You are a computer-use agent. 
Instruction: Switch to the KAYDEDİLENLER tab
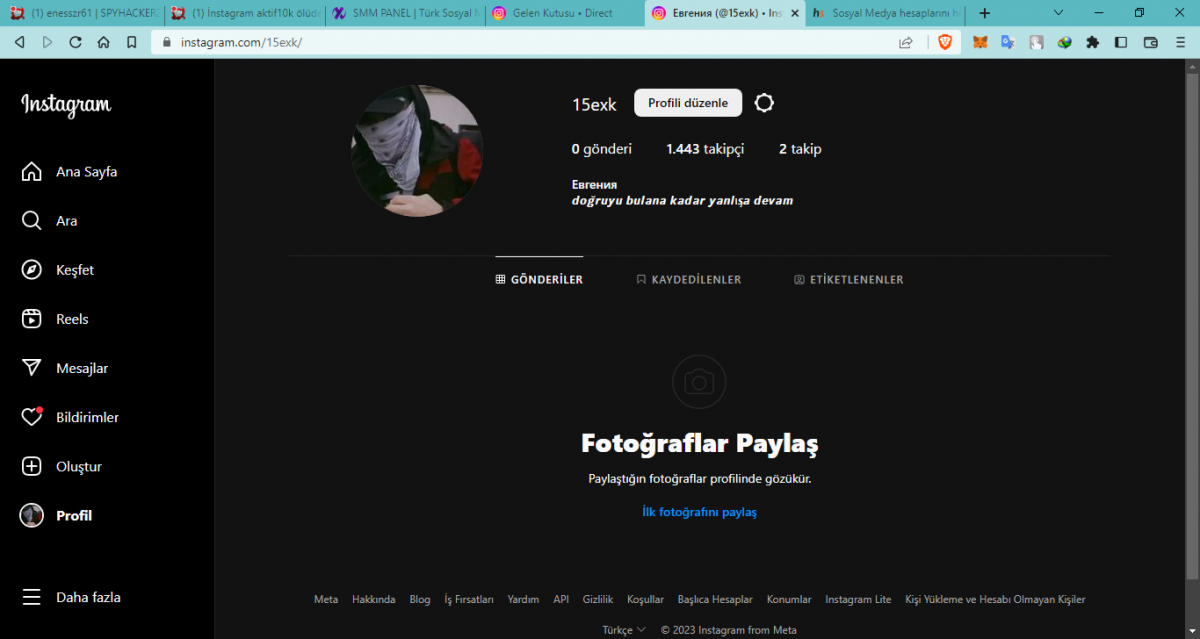coord(689,280)
